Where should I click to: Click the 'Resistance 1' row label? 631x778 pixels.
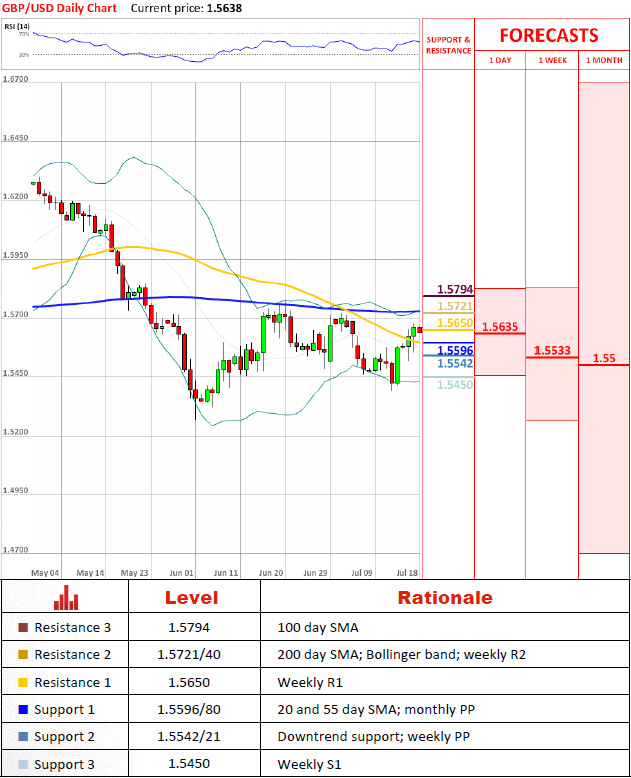click(x=72, y=682)
